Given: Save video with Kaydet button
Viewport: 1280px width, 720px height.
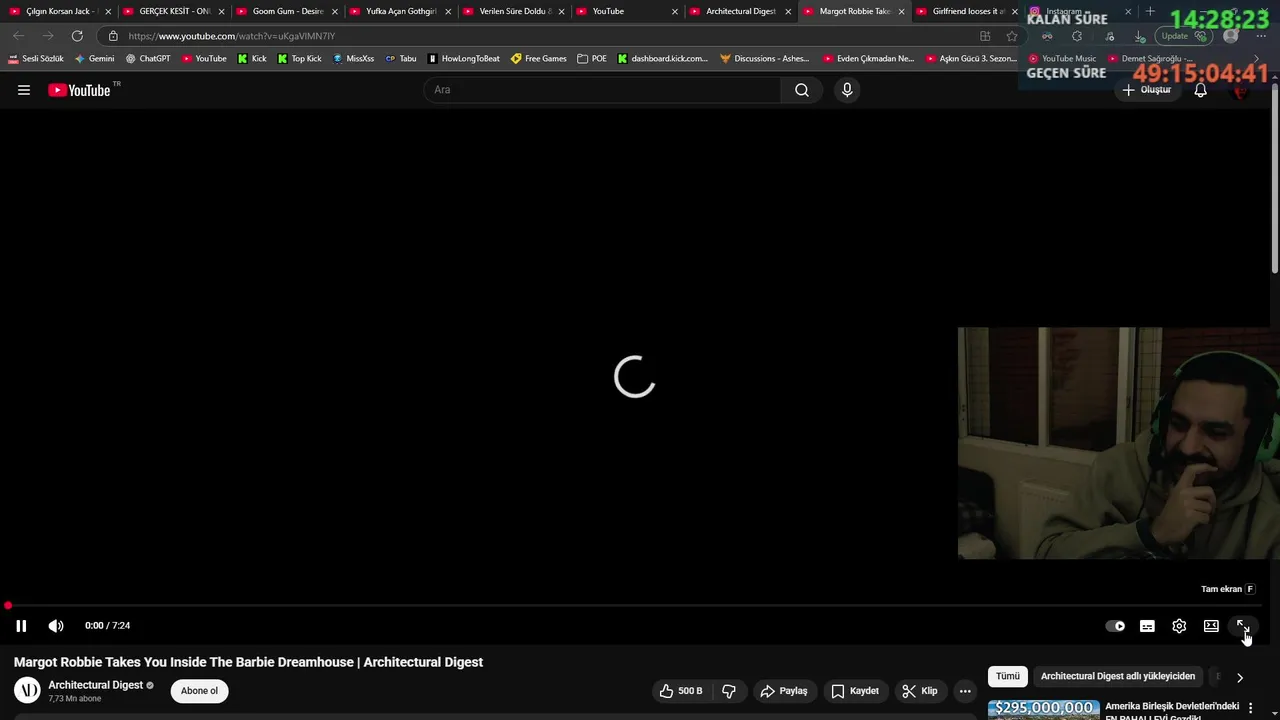Looking at the screenshot, I should coord(855,691).
